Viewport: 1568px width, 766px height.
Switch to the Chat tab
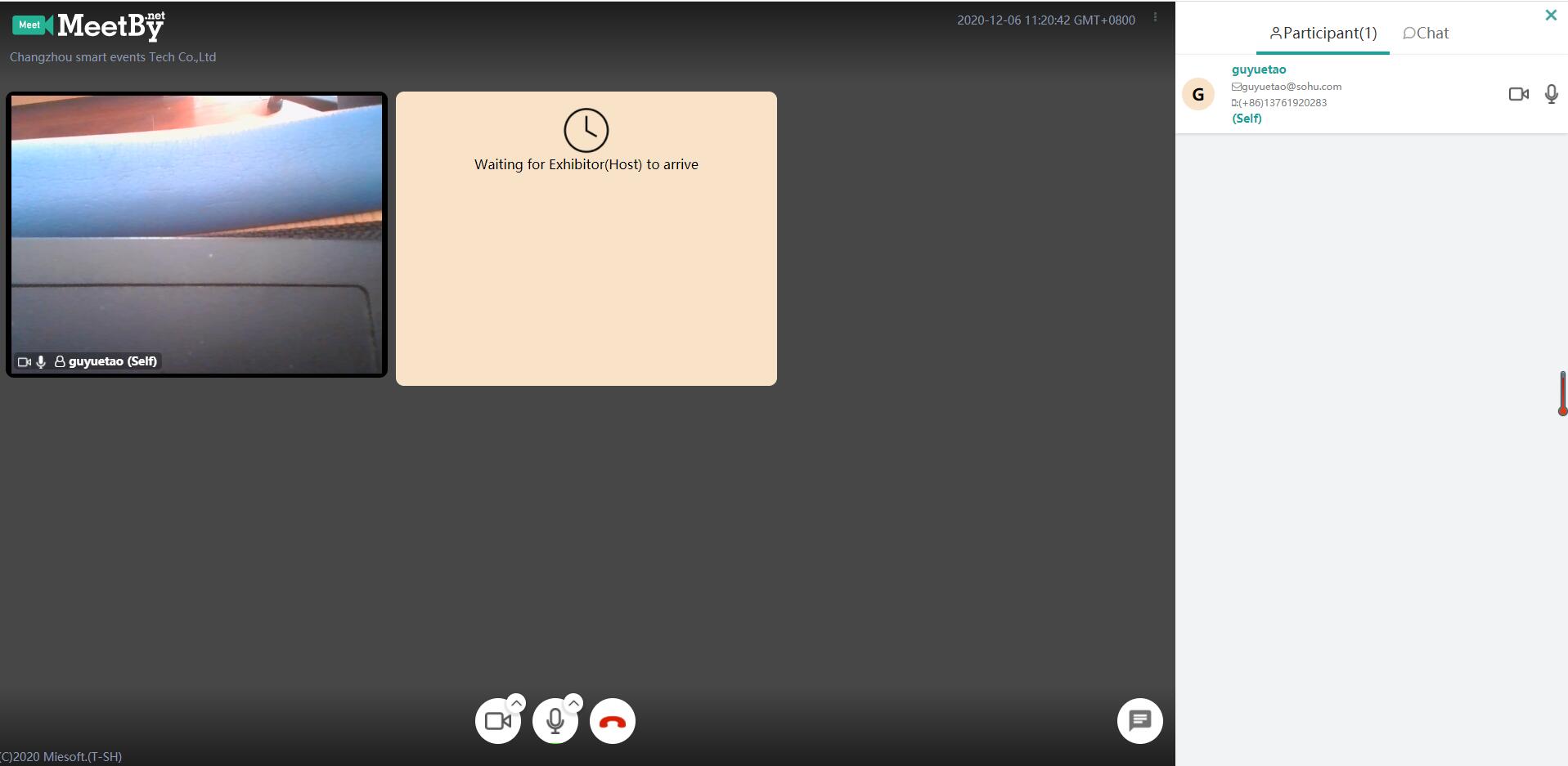coord(1426,34)
